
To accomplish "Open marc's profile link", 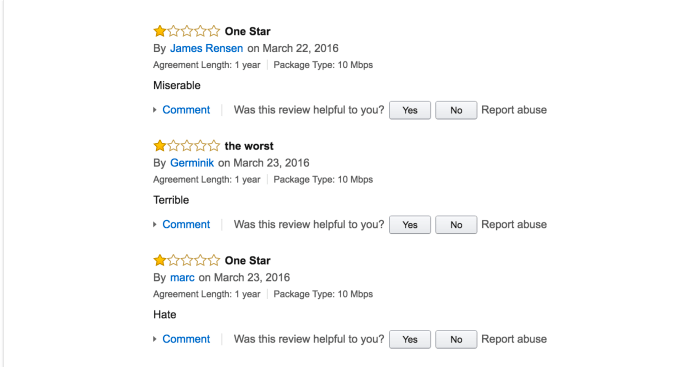I will point(182,277).
